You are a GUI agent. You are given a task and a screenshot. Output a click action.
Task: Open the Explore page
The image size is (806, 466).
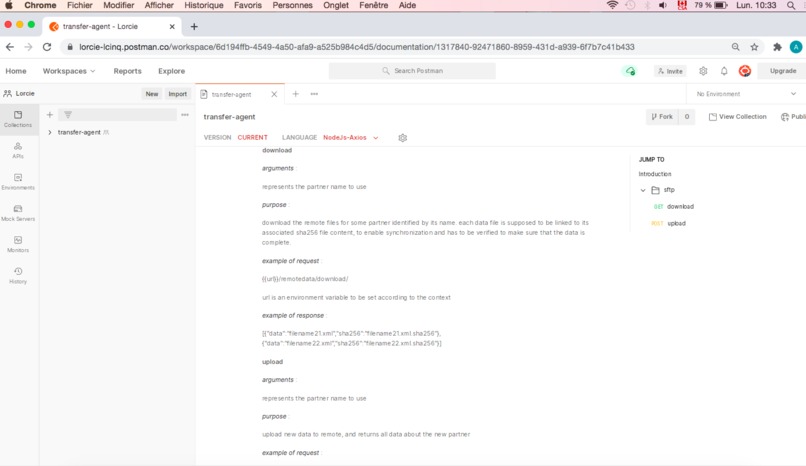pos(172,71)
